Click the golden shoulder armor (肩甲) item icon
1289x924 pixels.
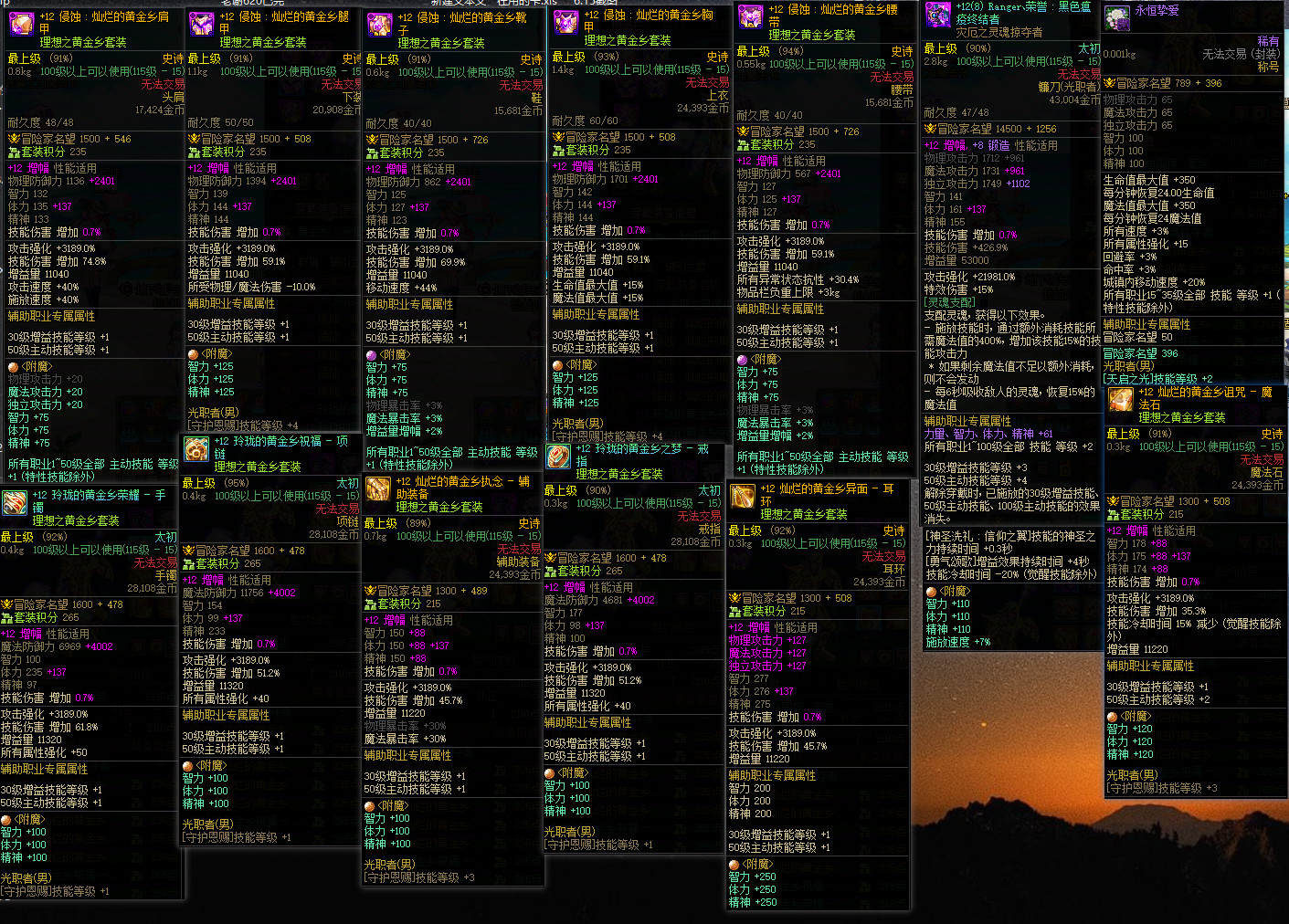point(21,24)
